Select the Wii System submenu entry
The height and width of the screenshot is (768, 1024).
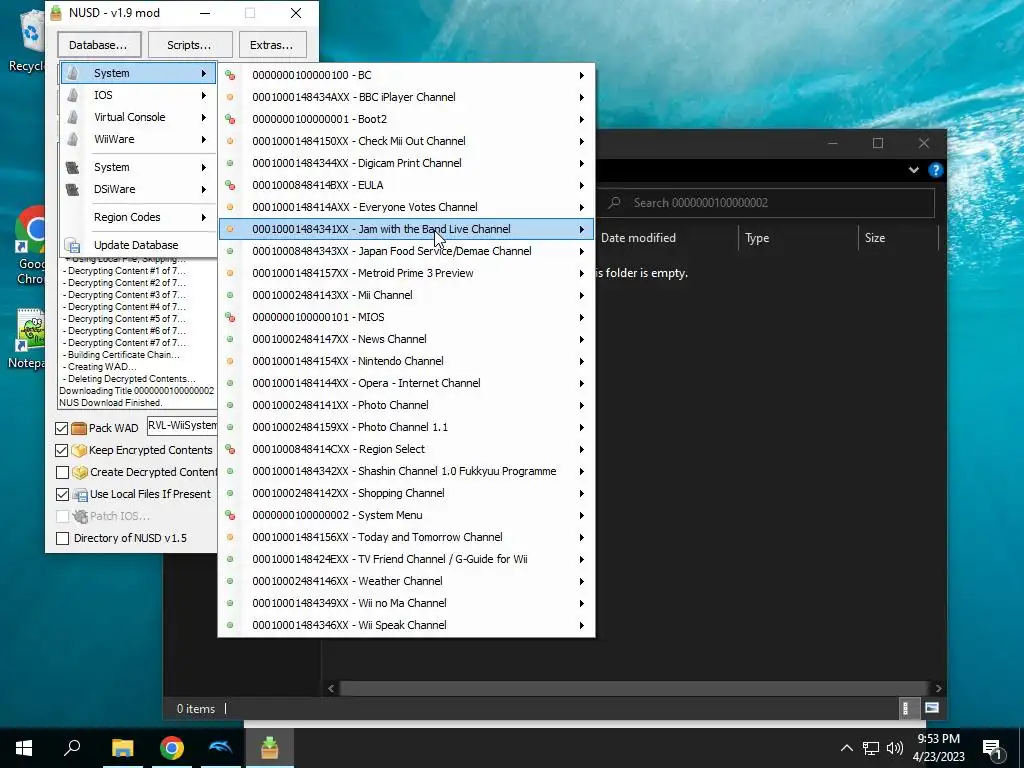click(138, 73)
